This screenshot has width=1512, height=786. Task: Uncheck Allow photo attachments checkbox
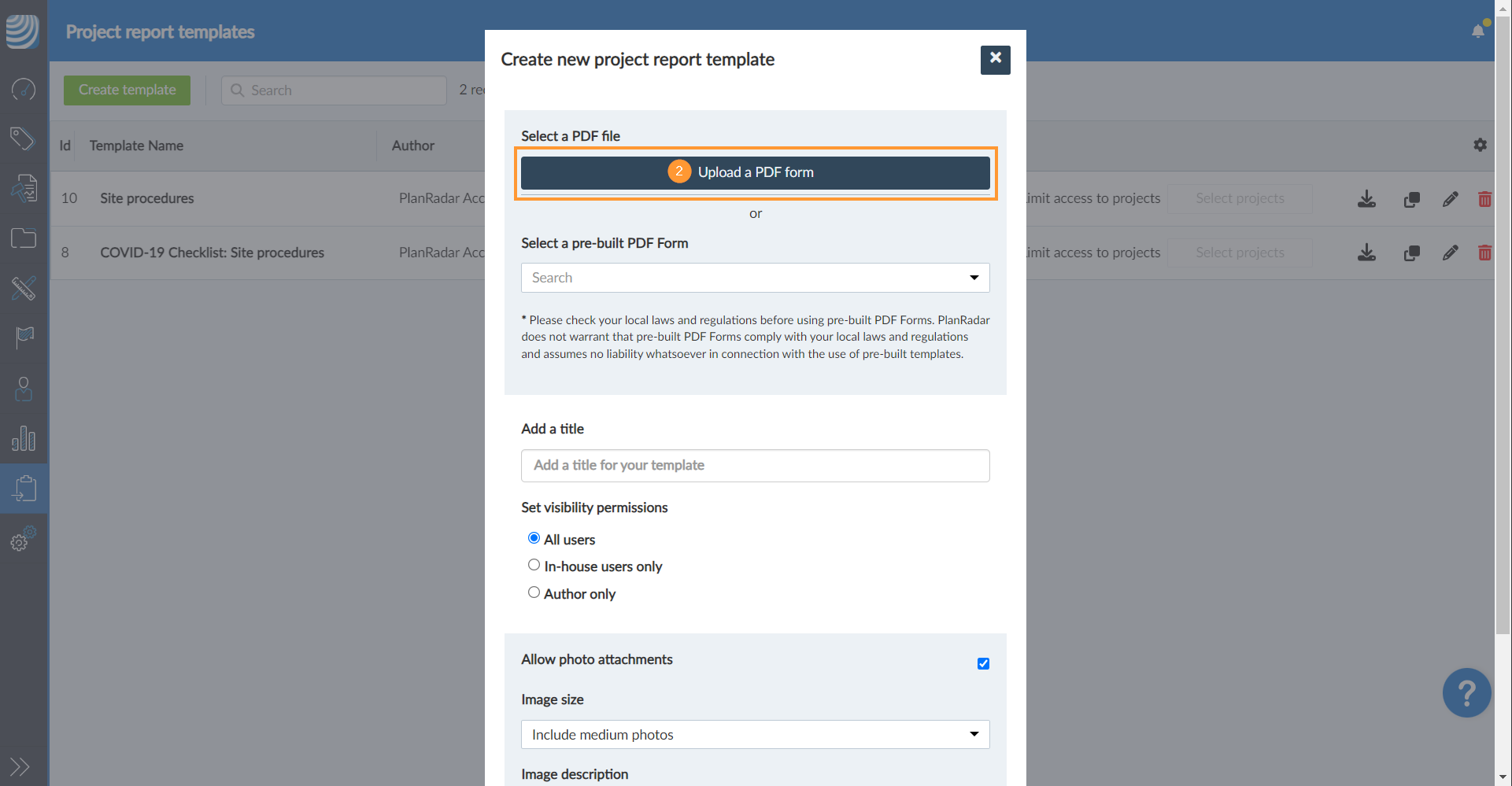pos(983,663)
